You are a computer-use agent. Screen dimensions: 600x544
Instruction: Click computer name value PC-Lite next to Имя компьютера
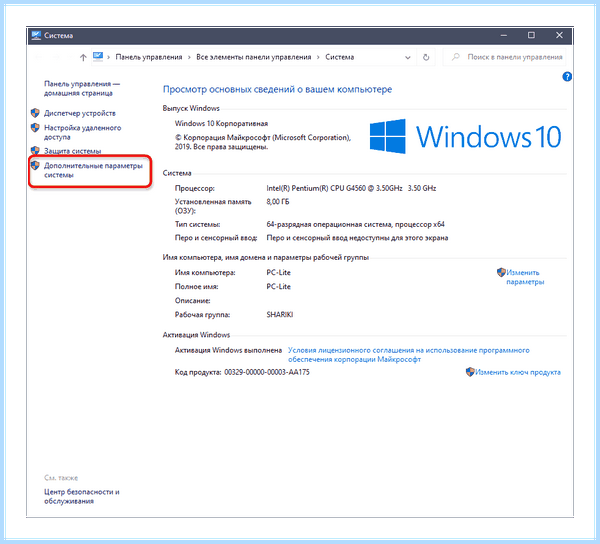point(279,273)
